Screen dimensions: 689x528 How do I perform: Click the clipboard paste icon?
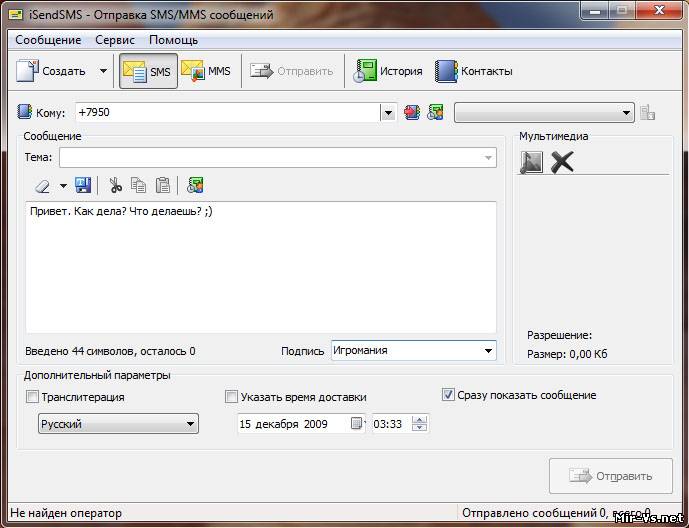(163, 185)
